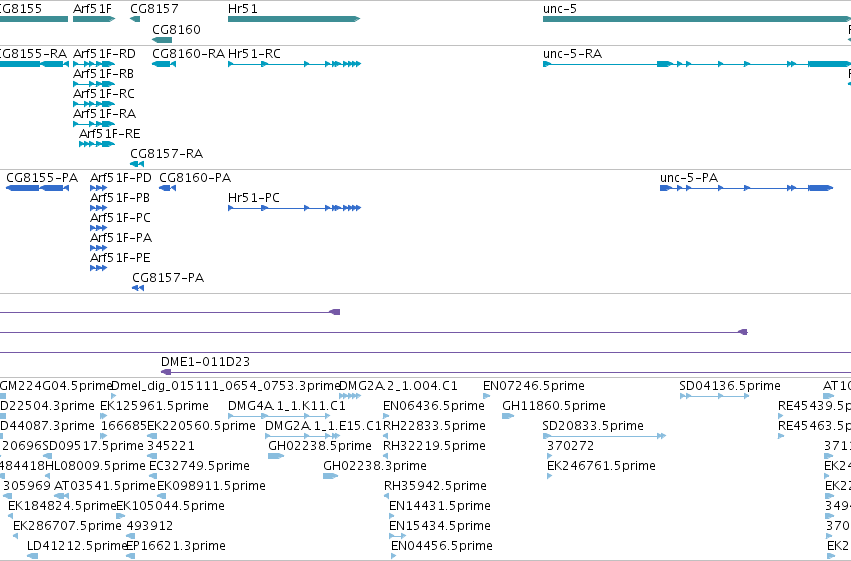Click the Arf51F-RA transcript label

click(x=104, y=114)
